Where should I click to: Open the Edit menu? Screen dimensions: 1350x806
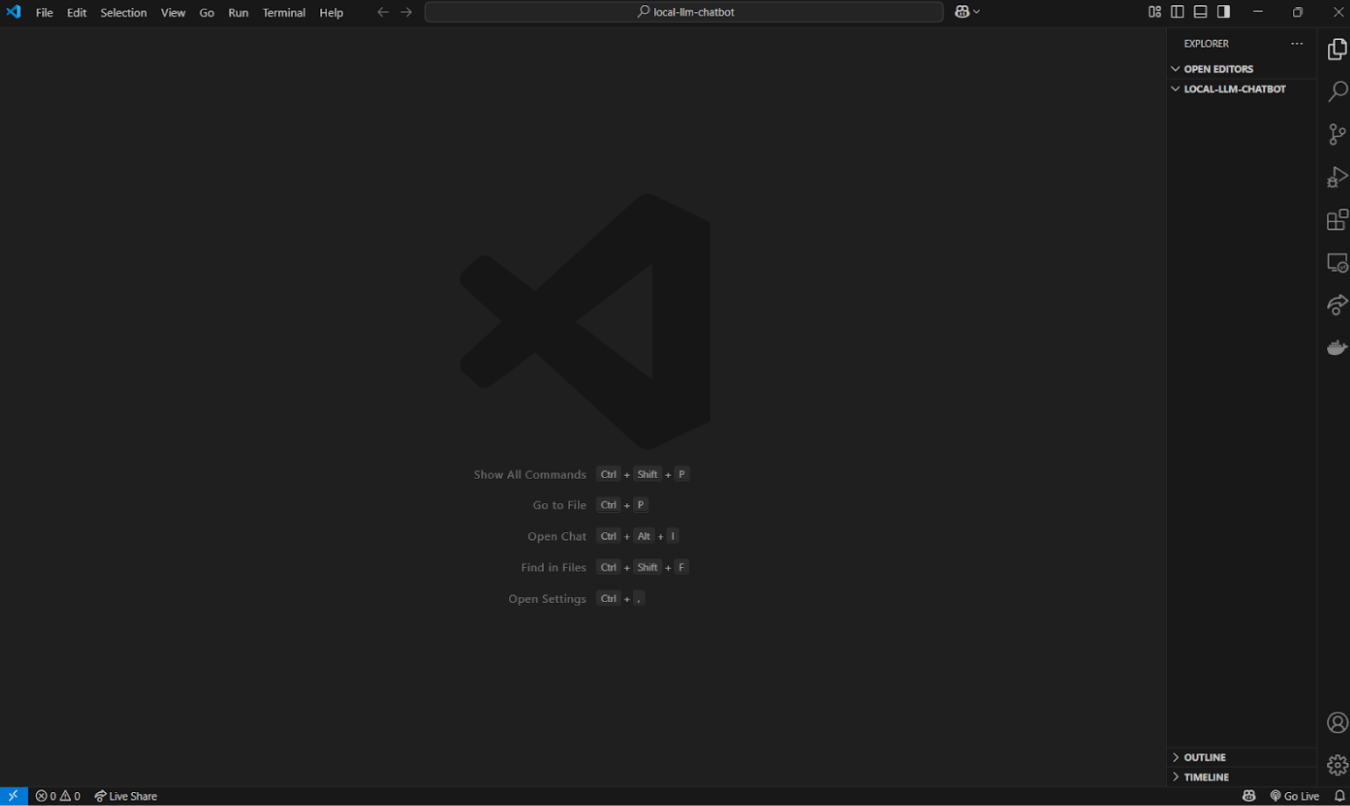click(77, 13)
